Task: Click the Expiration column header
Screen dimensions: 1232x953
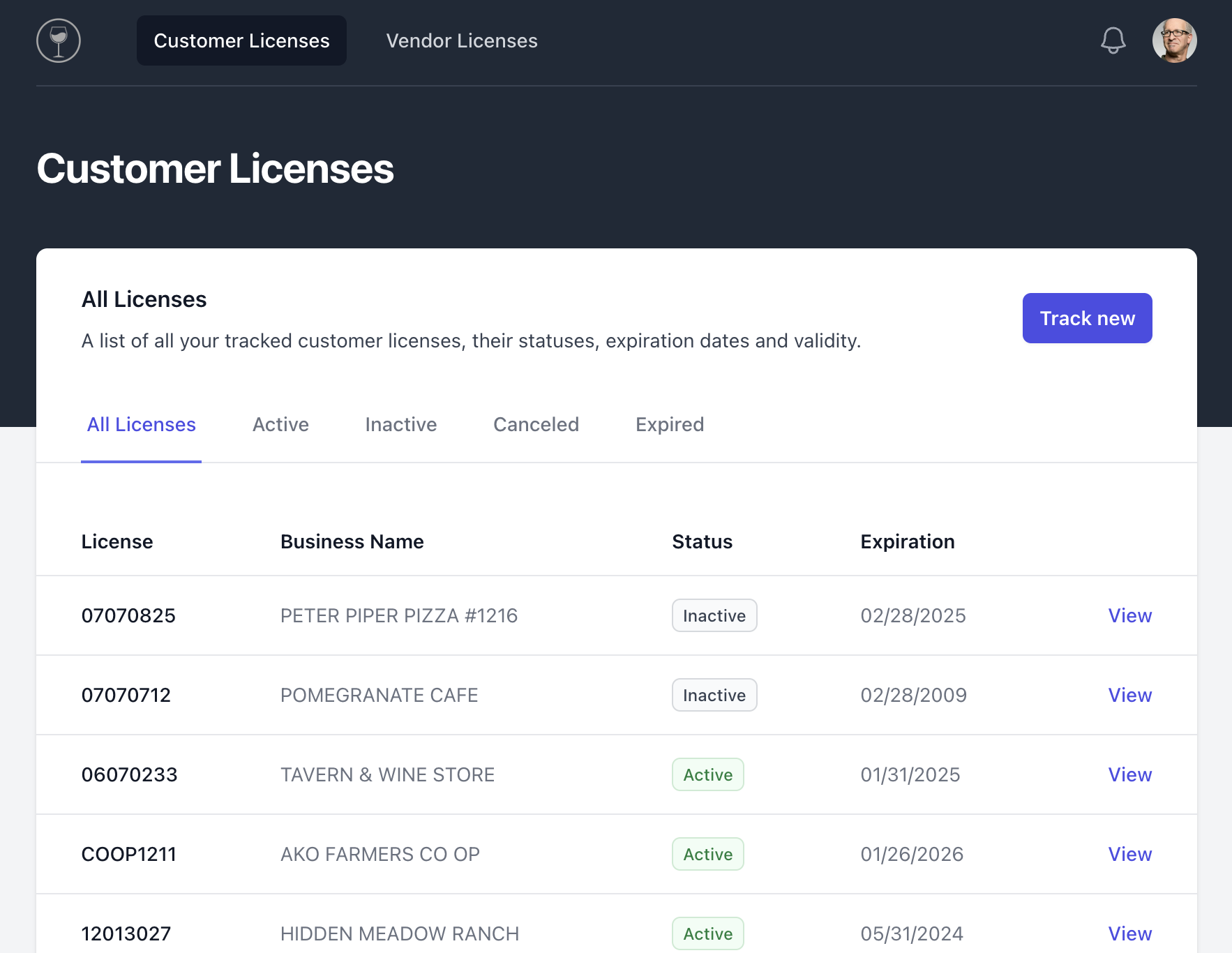Action: (x=908, y=541)
